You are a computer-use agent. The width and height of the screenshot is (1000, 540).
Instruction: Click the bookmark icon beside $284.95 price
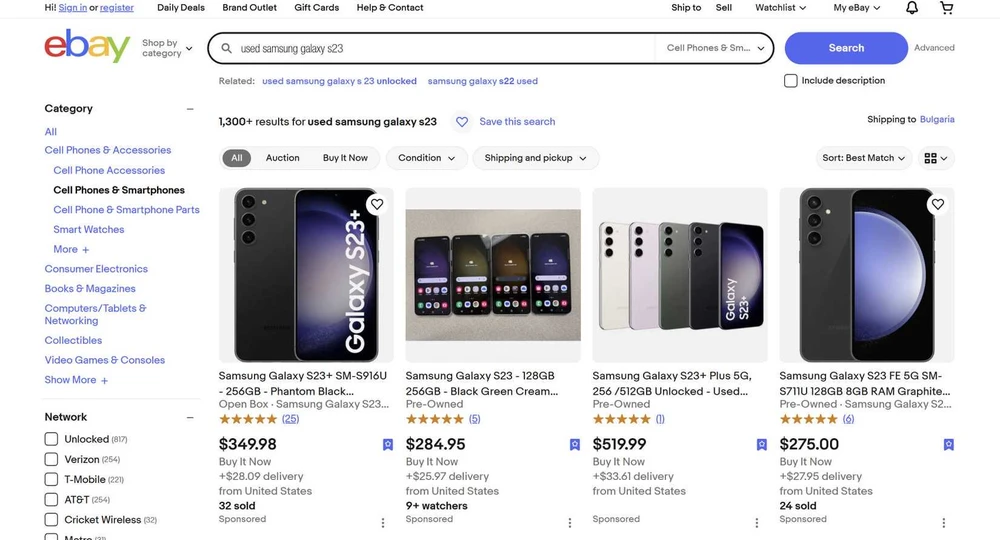[575, 445]
